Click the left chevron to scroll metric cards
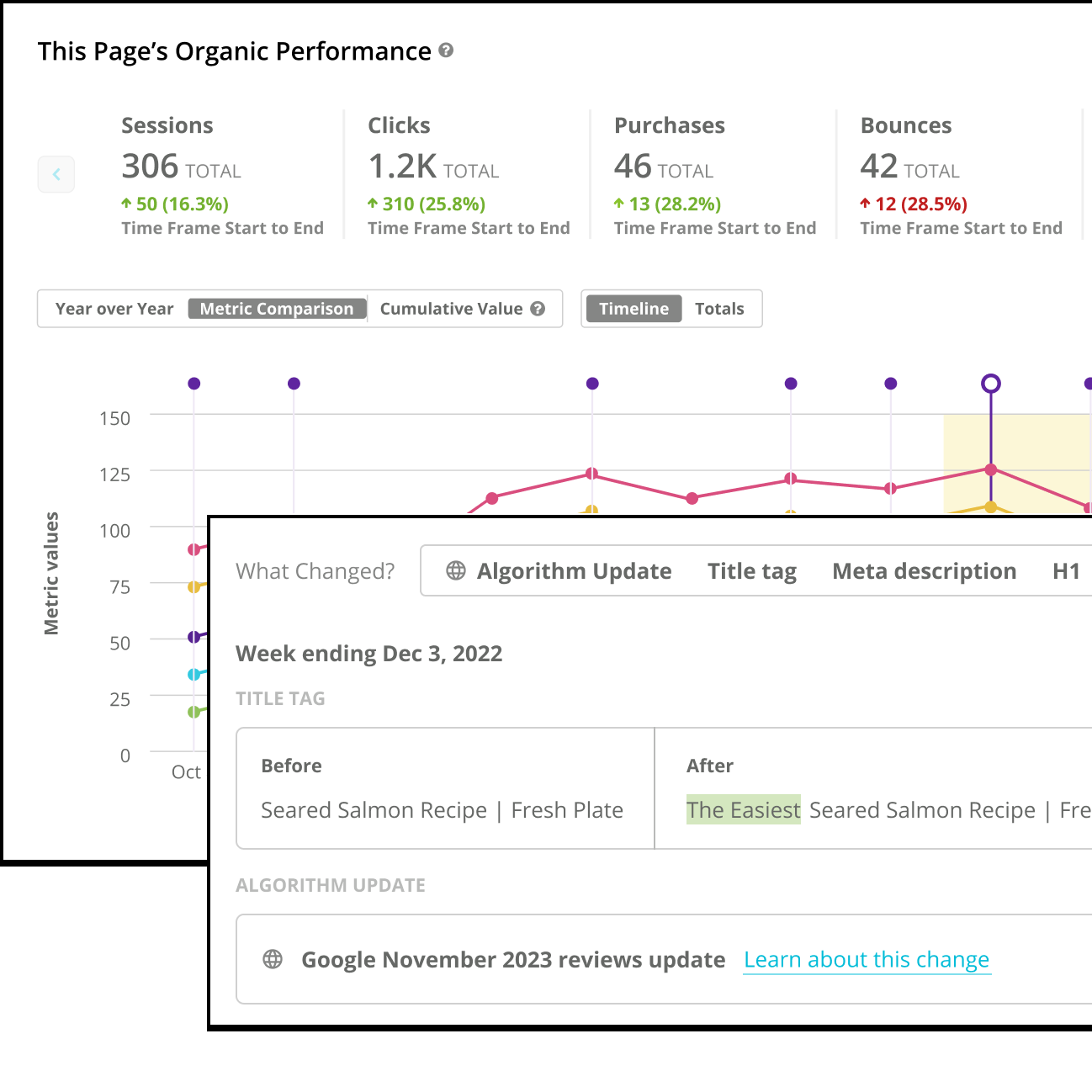Viewport: 1092px width, 1092px height. click(56, 174)
